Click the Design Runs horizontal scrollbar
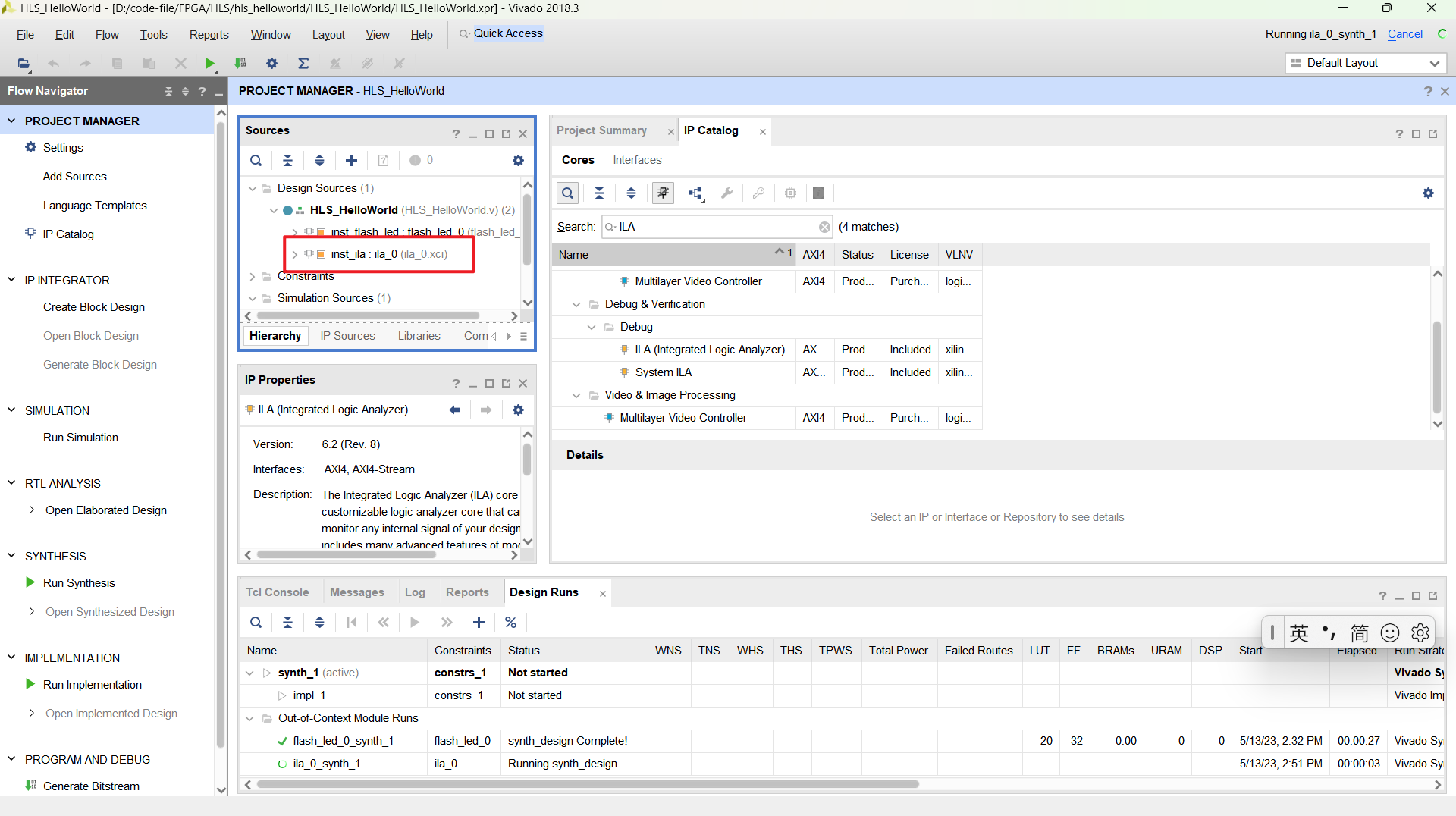1456x816 pixels. 588,784
